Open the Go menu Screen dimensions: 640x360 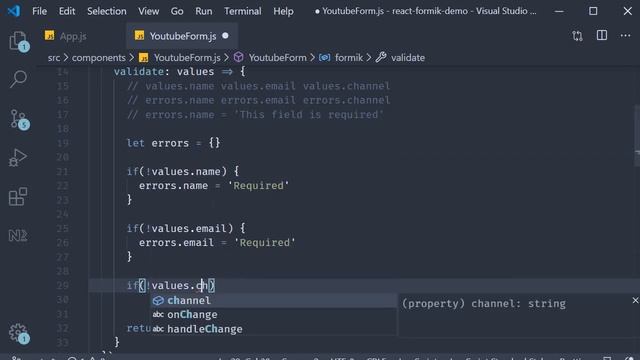pos(177,11)
